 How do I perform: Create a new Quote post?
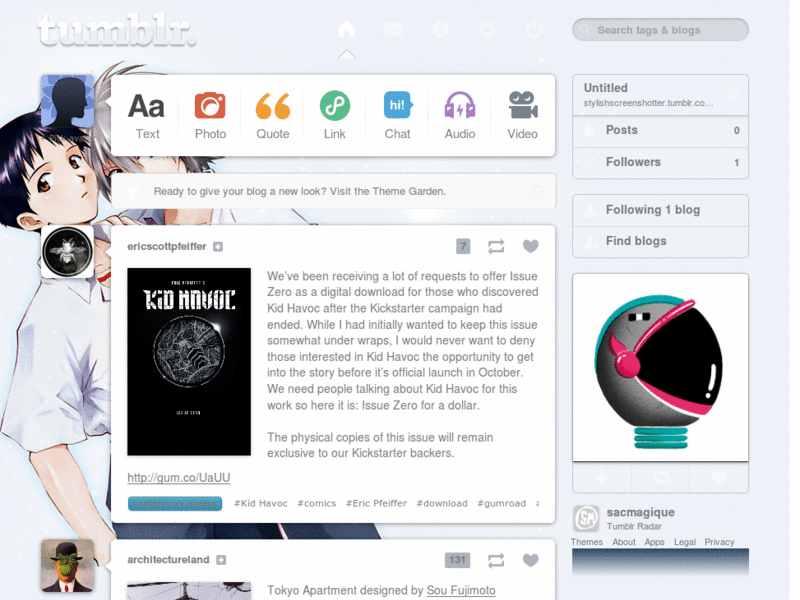[x=272, y=115]
